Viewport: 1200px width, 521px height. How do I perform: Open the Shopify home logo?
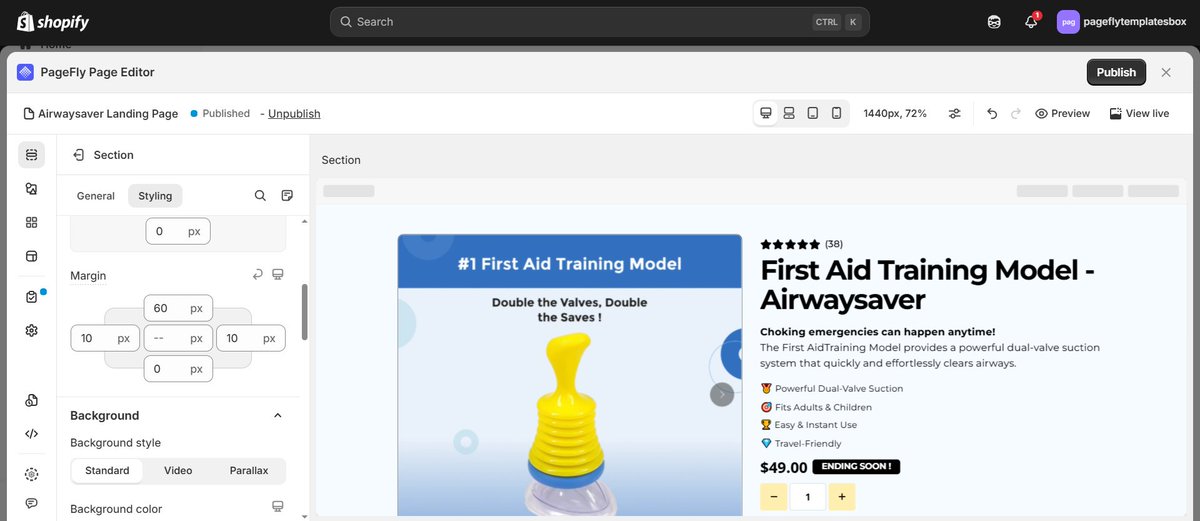[x=53, y=21]
